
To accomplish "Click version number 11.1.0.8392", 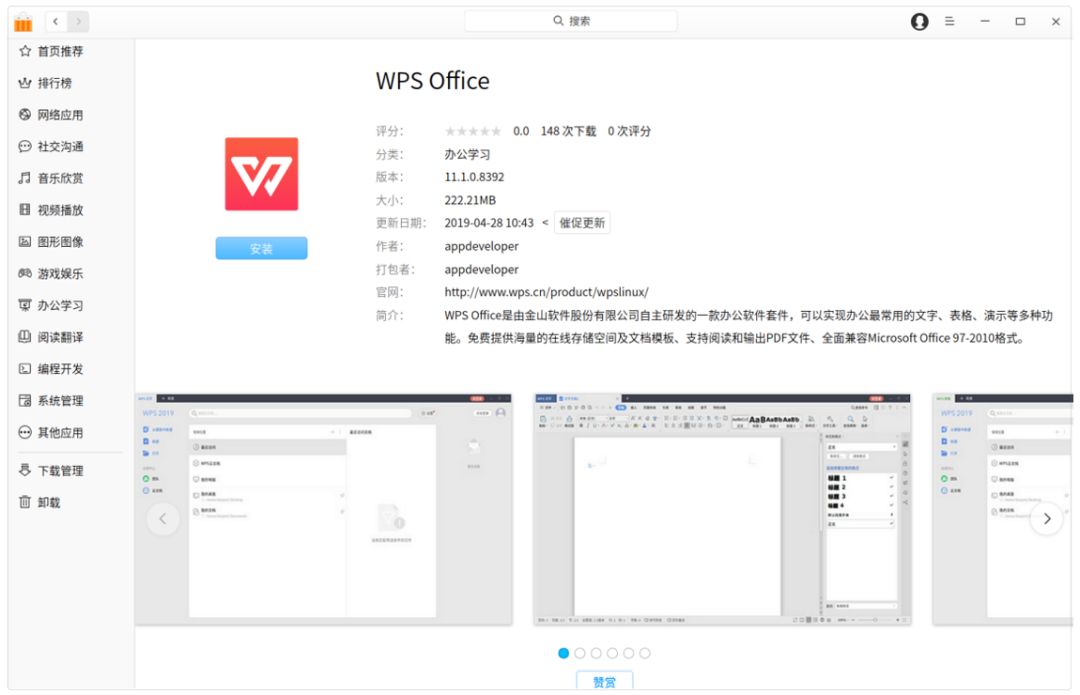I will click(475, 177).
